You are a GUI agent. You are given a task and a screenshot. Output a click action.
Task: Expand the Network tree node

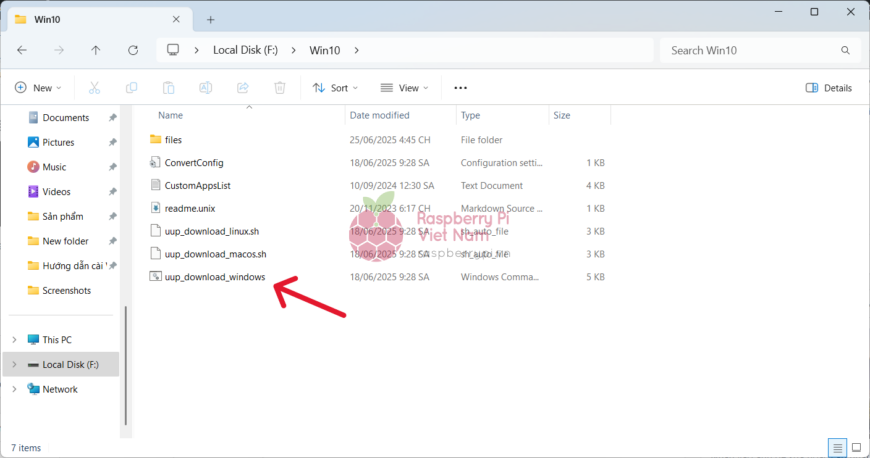(x=14, y=389)
